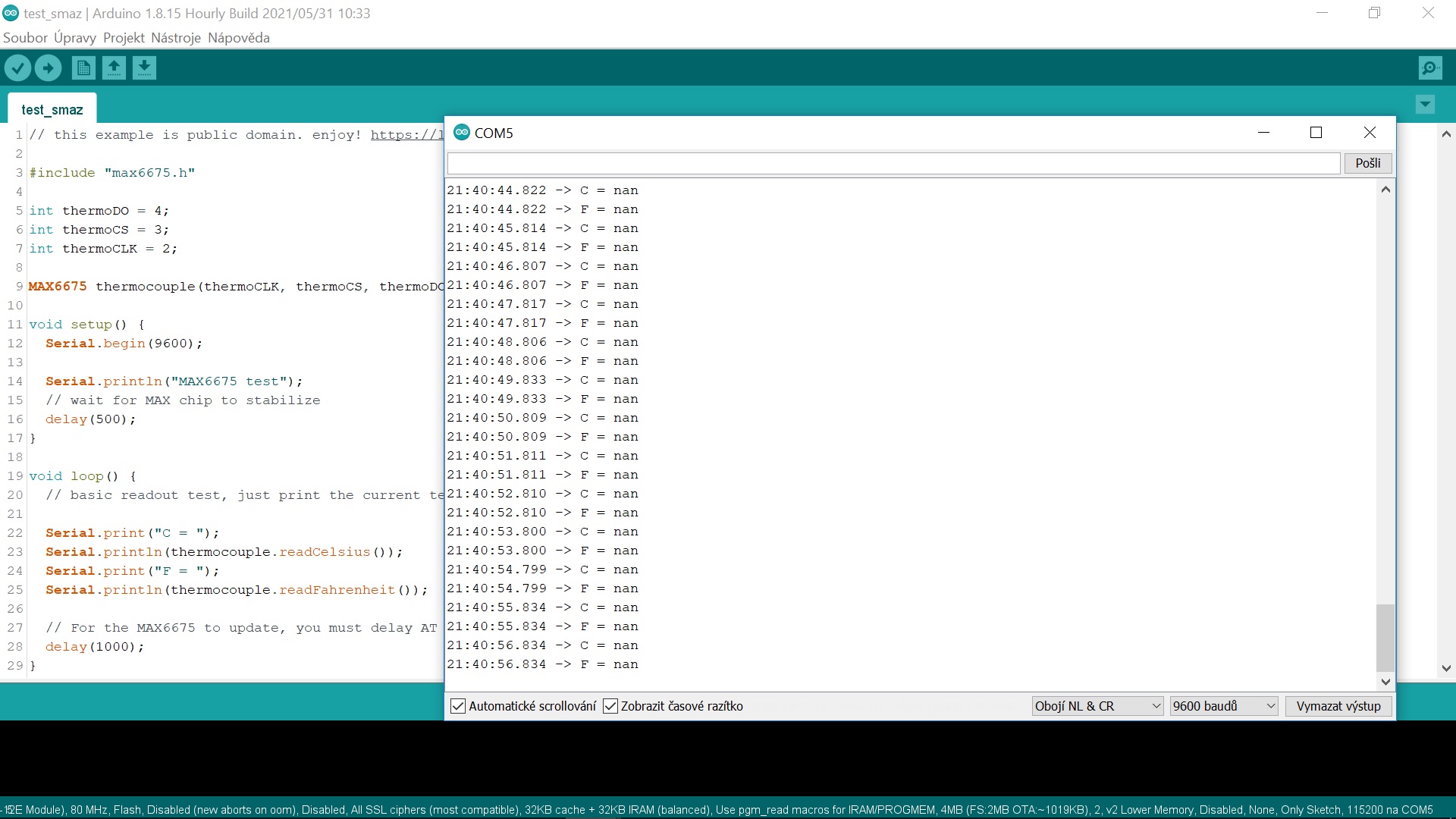The image size is (1456, 819).
Task: Open Serial Monitor magnifier icon
Action: [x=1429, y=68]
